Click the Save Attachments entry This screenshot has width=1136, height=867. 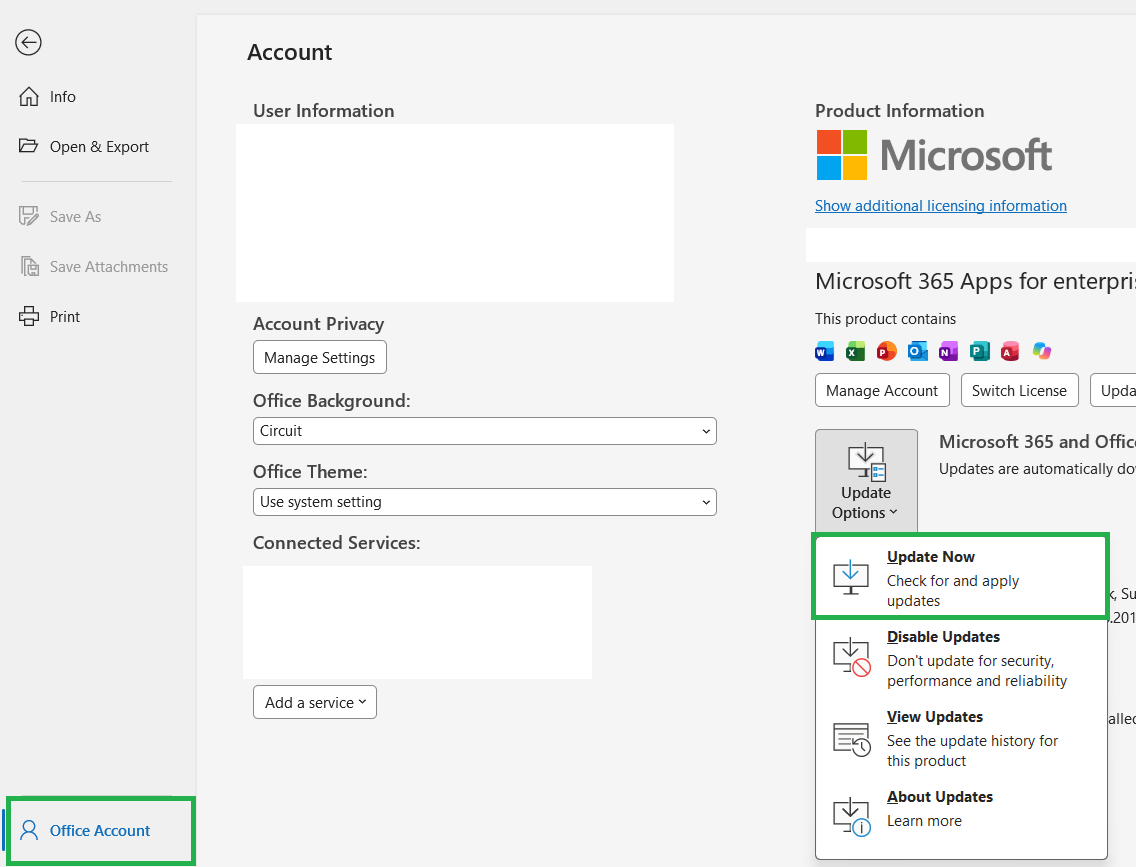coord(98,267)
